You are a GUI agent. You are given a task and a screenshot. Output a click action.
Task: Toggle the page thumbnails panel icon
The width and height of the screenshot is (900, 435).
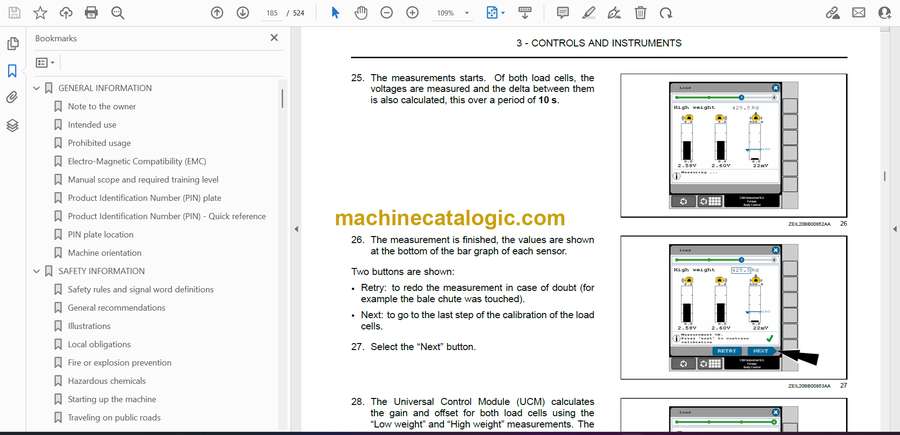tap(12, 44)
